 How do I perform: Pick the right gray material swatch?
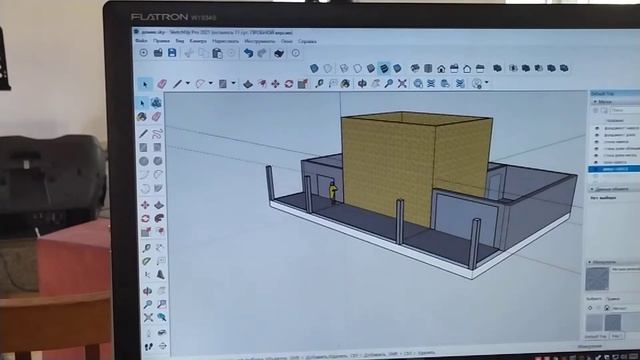(x=613, y=322)
